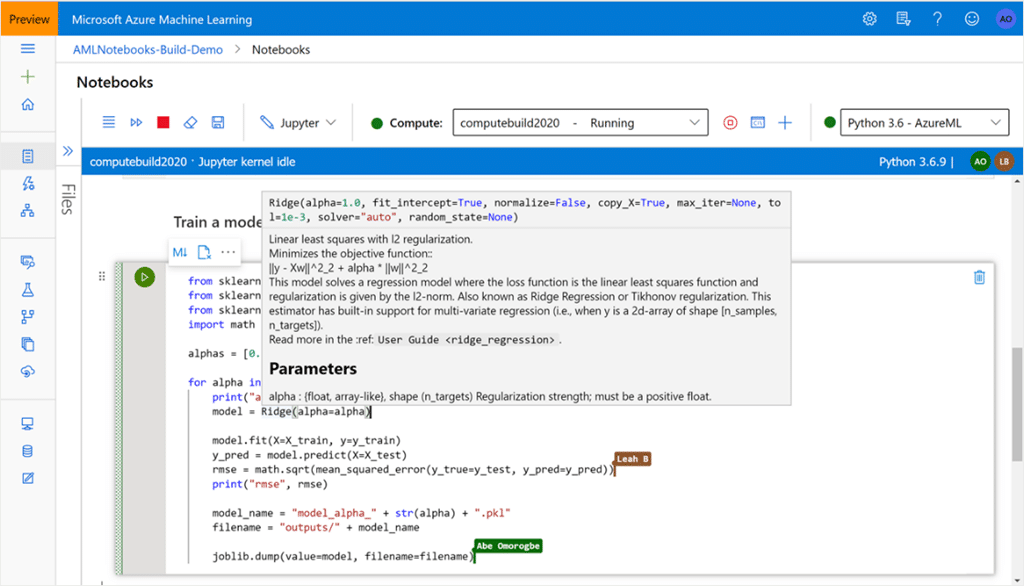Run all cells with the fast-forward icon
1024x586 pixels.
coord(136,122)
